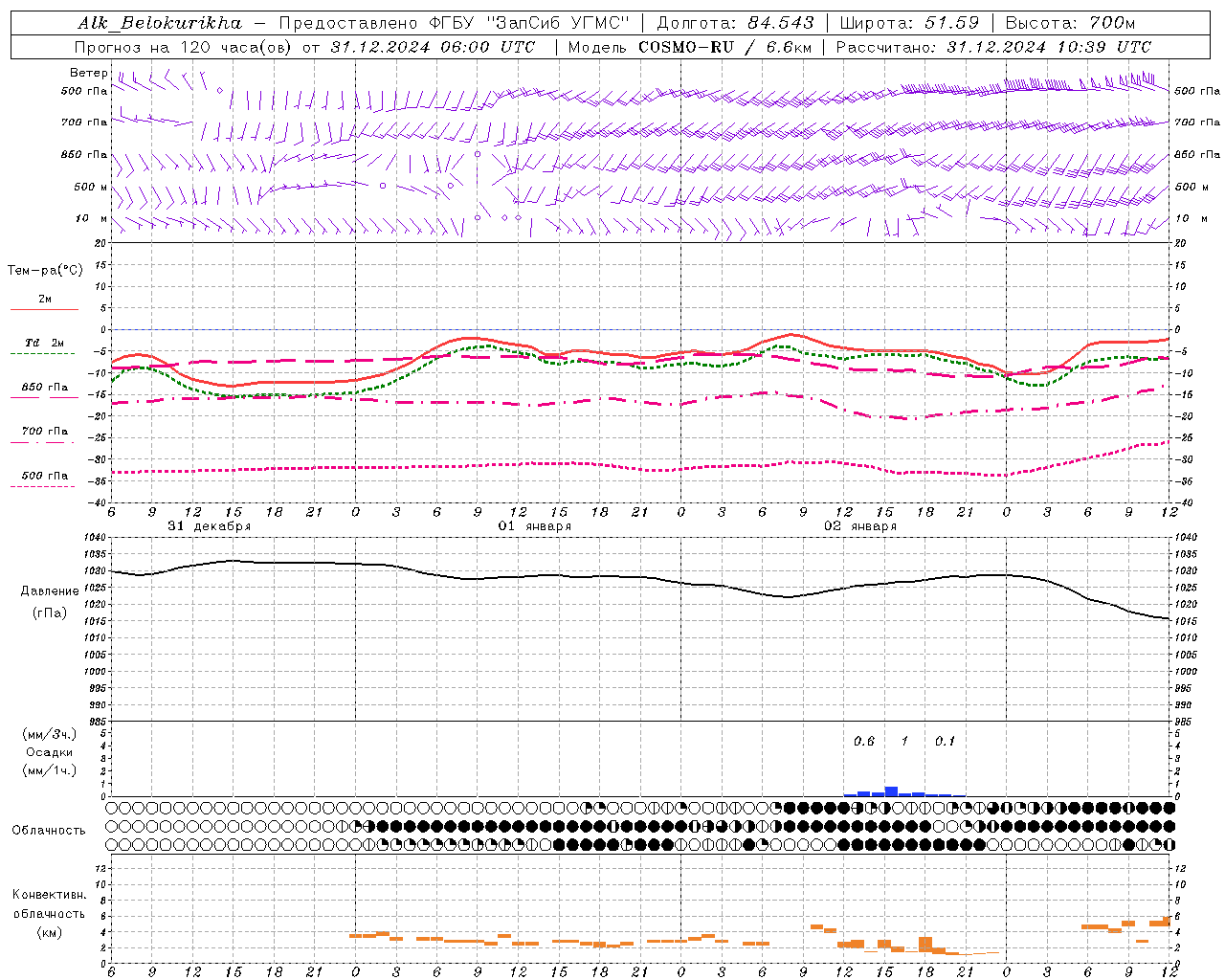Click the 'Давление' pressure panel label
The width and height of the screenshot is (1225, 980).
[x=50, y=591]
